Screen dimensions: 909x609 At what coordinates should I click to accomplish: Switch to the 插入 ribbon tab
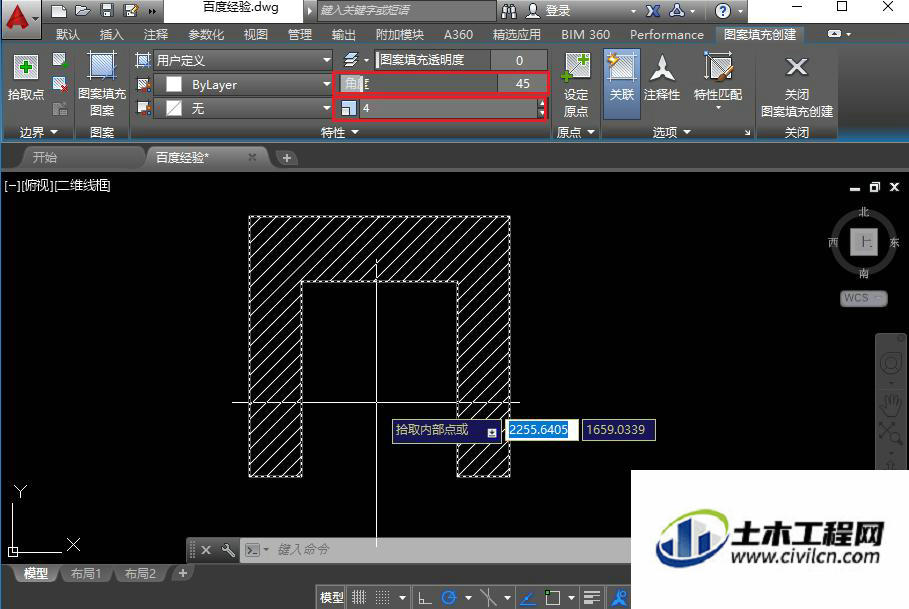click(x=111, y=35)
